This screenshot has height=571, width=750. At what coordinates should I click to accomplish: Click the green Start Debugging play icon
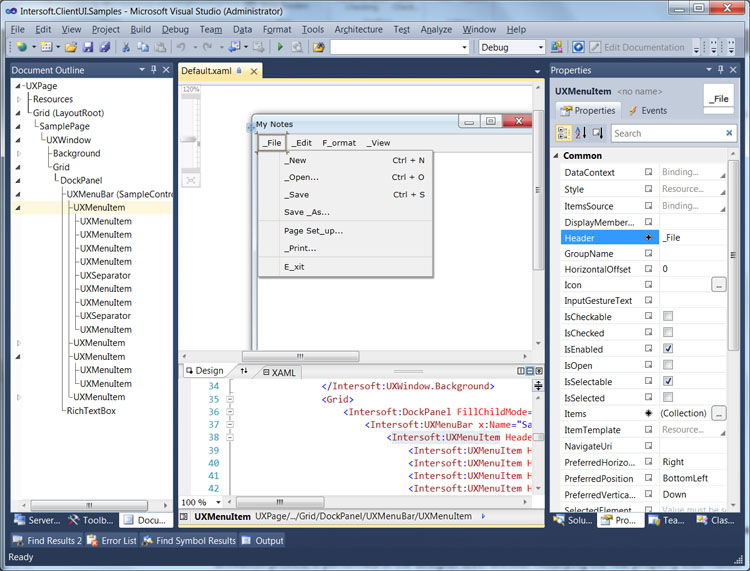pyautogui.click(x=280, y=47)
